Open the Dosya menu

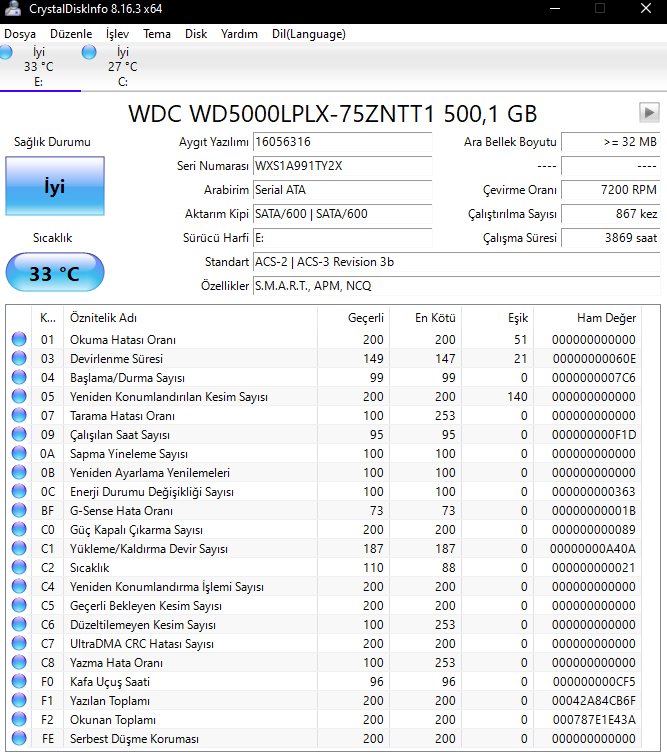[x=20, y=34]
